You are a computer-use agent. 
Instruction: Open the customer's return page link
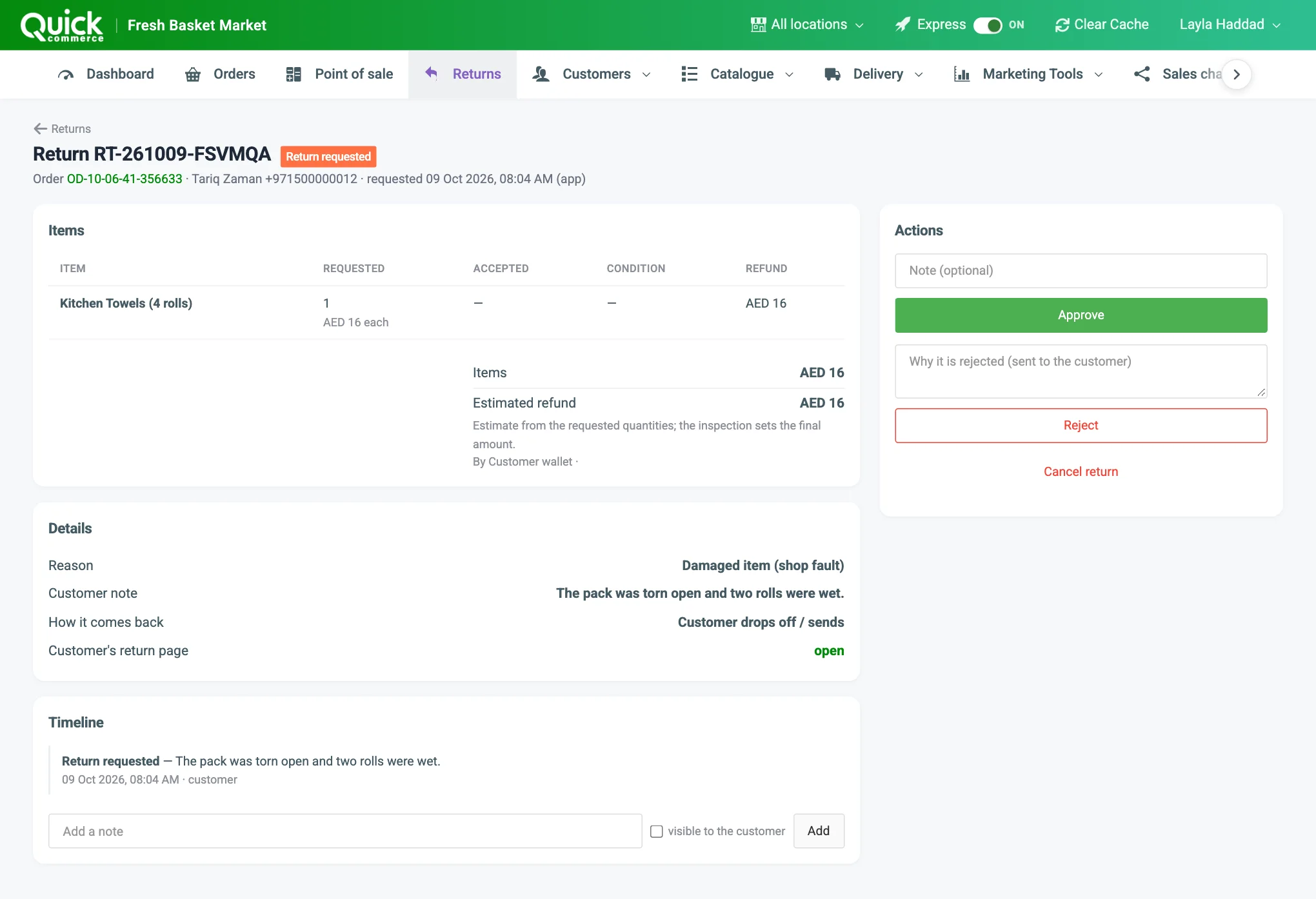coord(828,651)
